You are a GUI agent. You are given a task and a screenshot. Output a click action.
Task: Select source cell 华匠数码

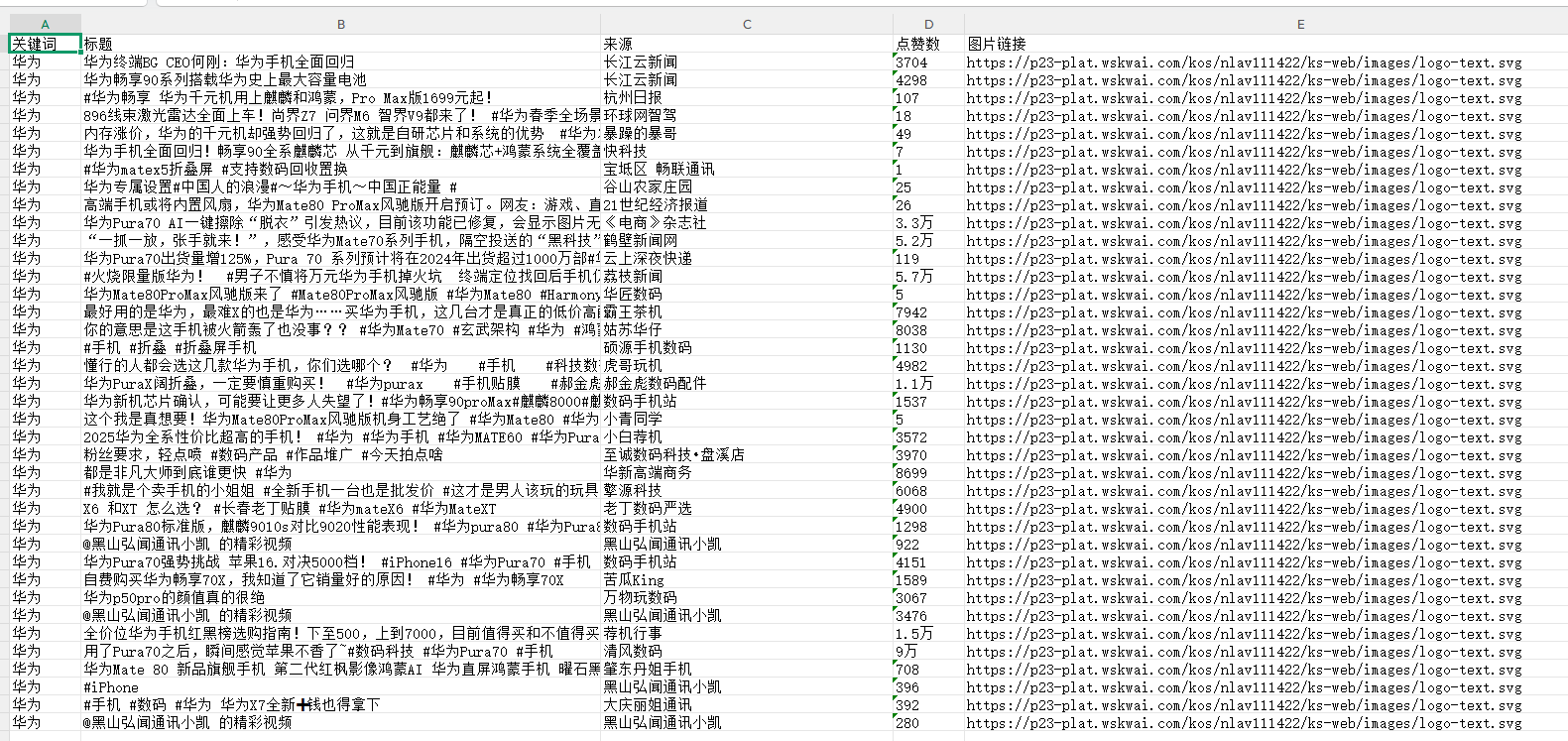pyautogui.click(x=747, y=294)
